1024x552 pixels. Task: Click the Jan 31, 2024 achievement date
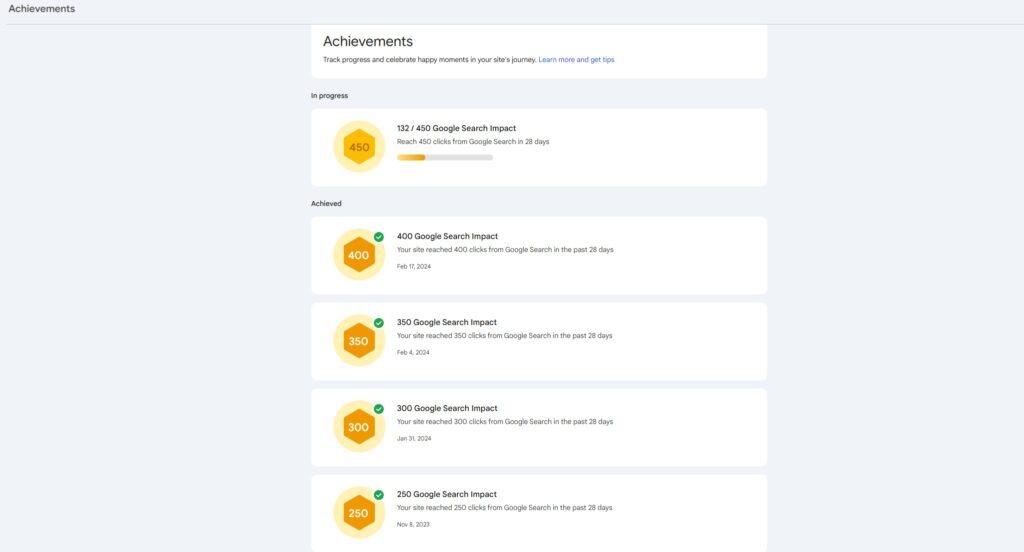click(x=414, y=438)
